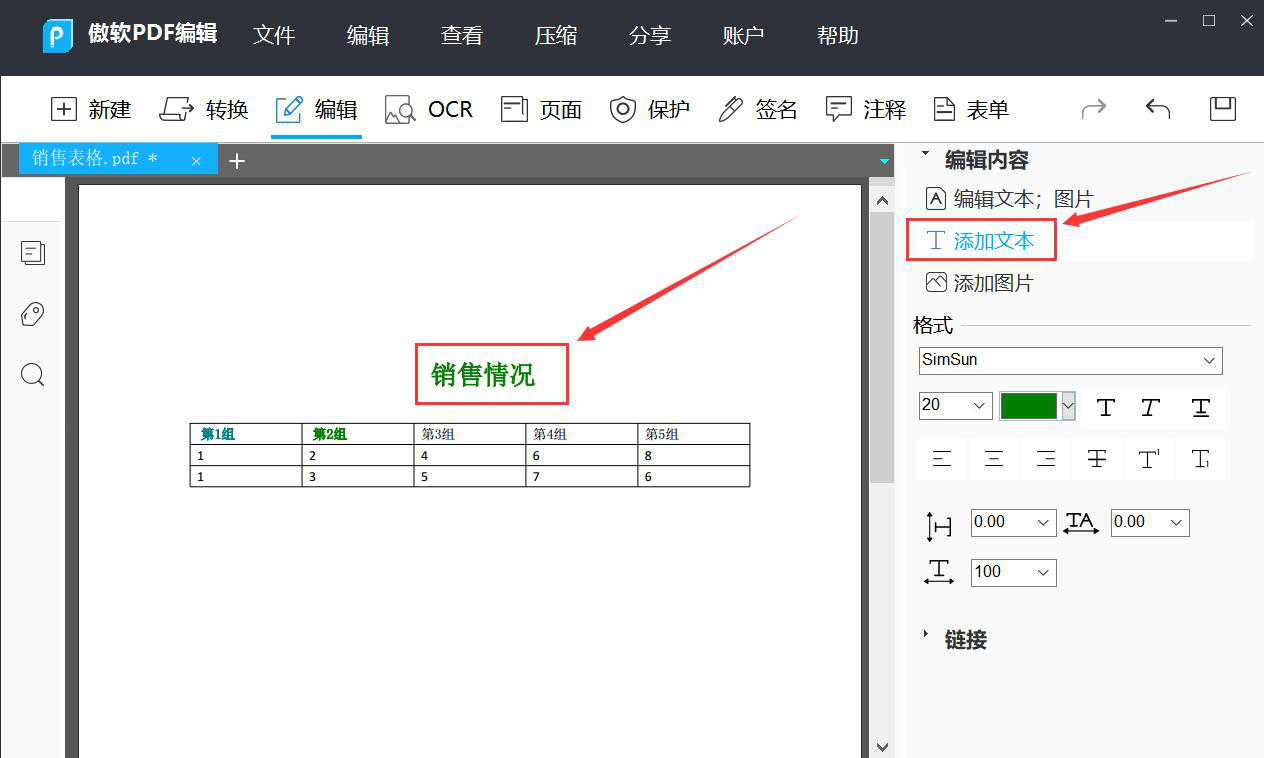Open the 表单 toolbar tool

(971, 109)
